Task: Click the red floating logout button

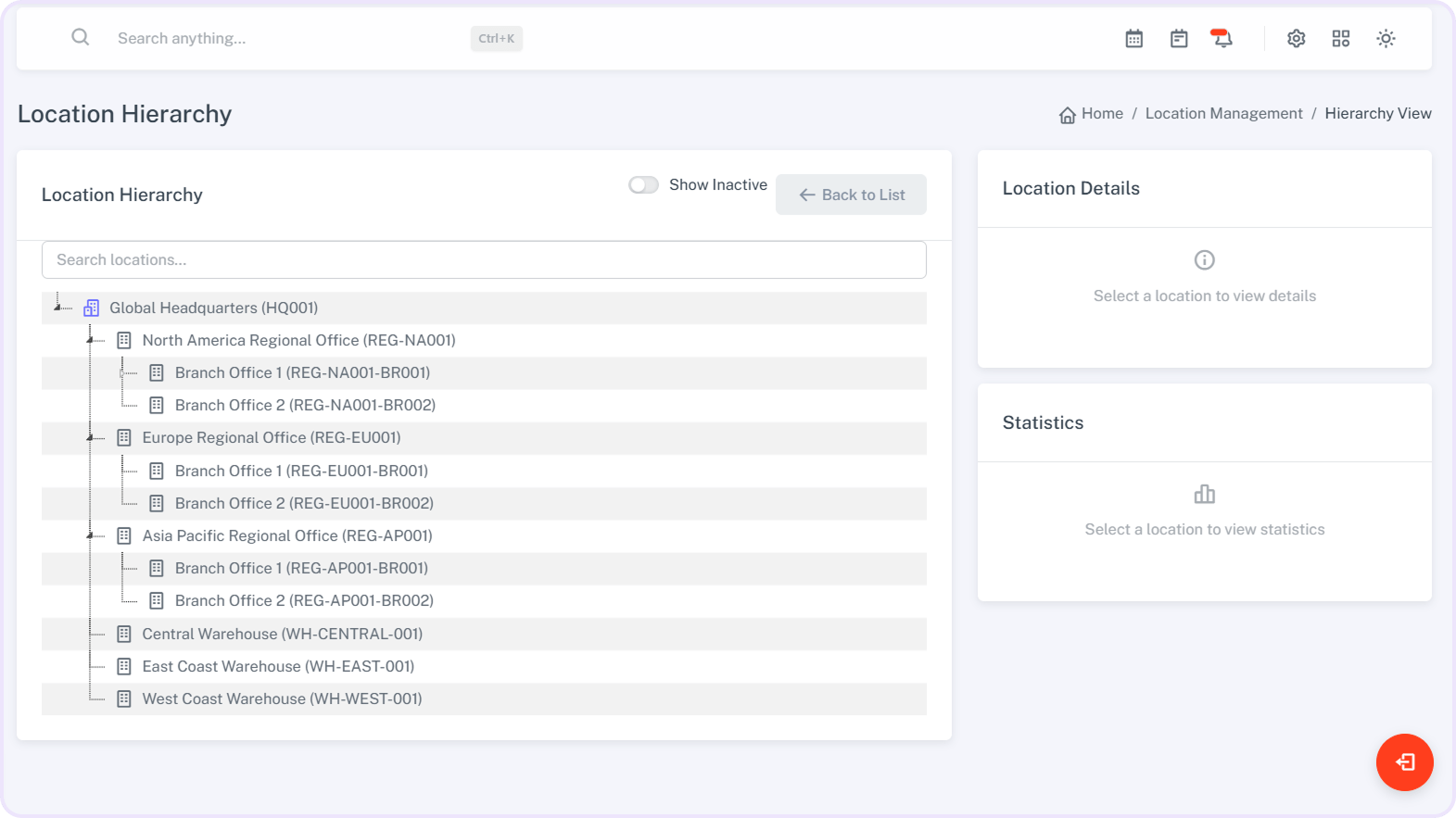Action: click(1404, 762)
